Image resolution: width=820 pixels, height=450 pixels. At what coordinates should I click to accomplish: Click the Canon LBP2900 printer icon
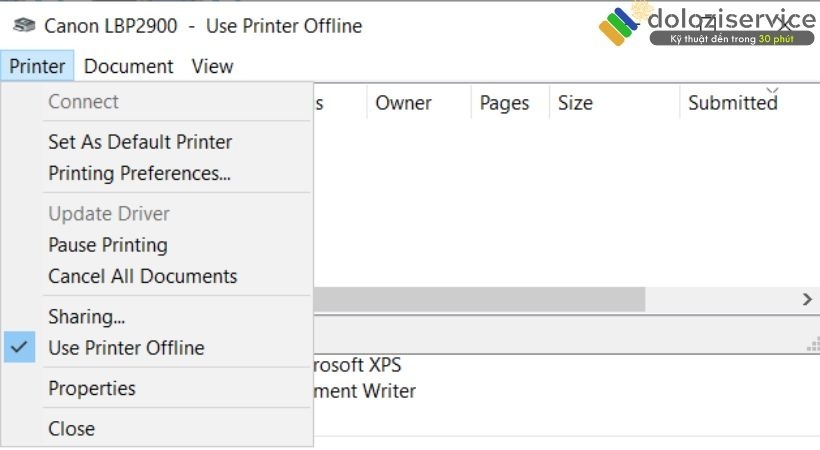[25, 26]
